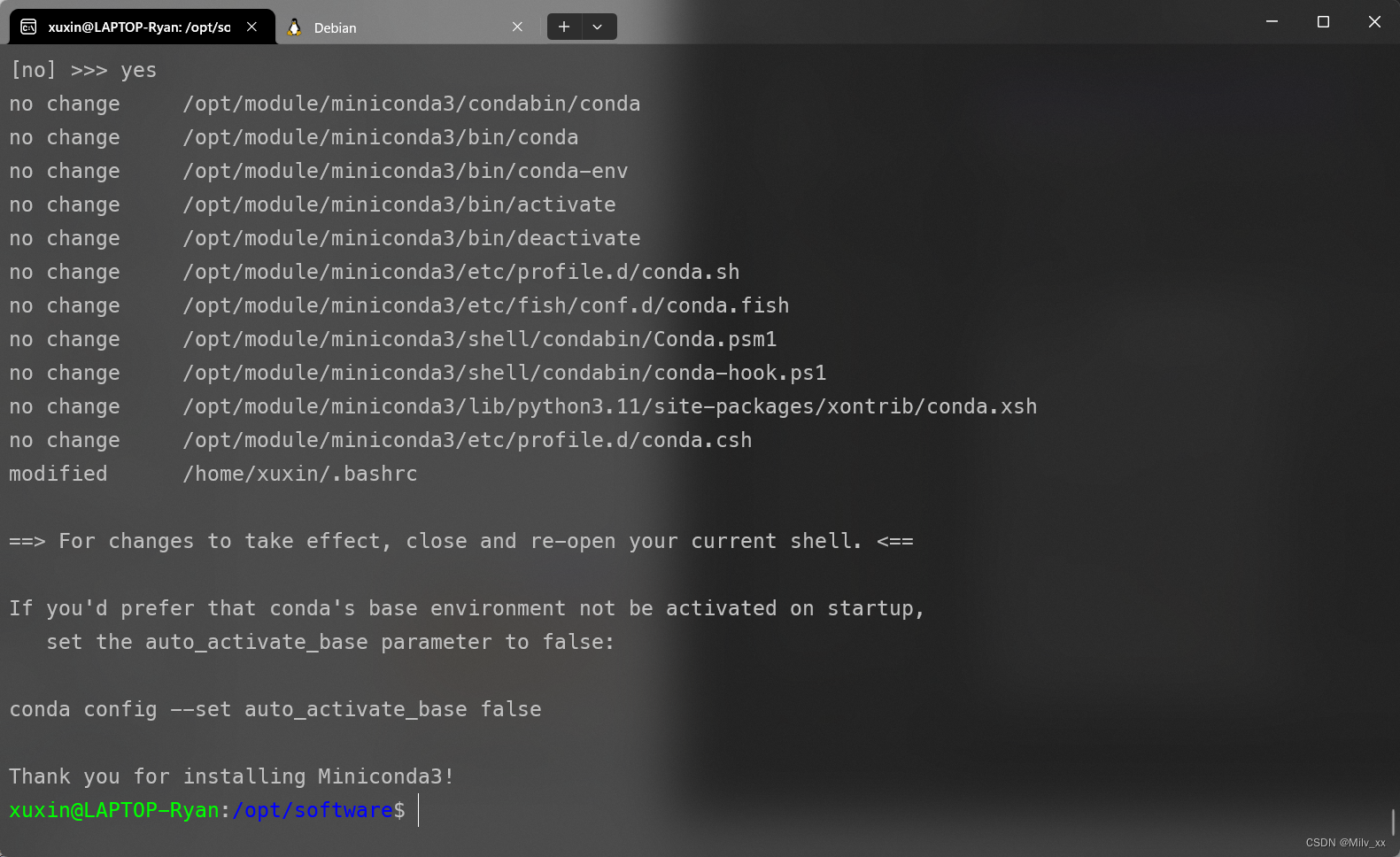Click the conda config auto_activate_base command text

(275, 708)
